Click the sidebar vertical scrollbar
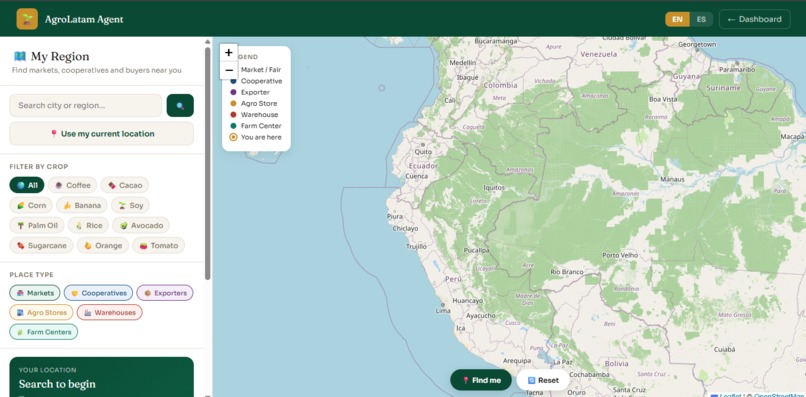 (208, 164)
